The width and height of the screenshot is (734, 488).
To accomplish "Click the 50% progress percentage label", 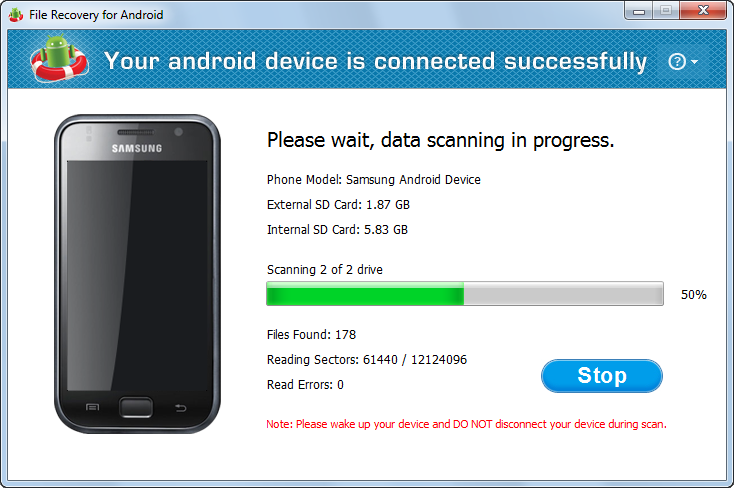I will 693,295.
